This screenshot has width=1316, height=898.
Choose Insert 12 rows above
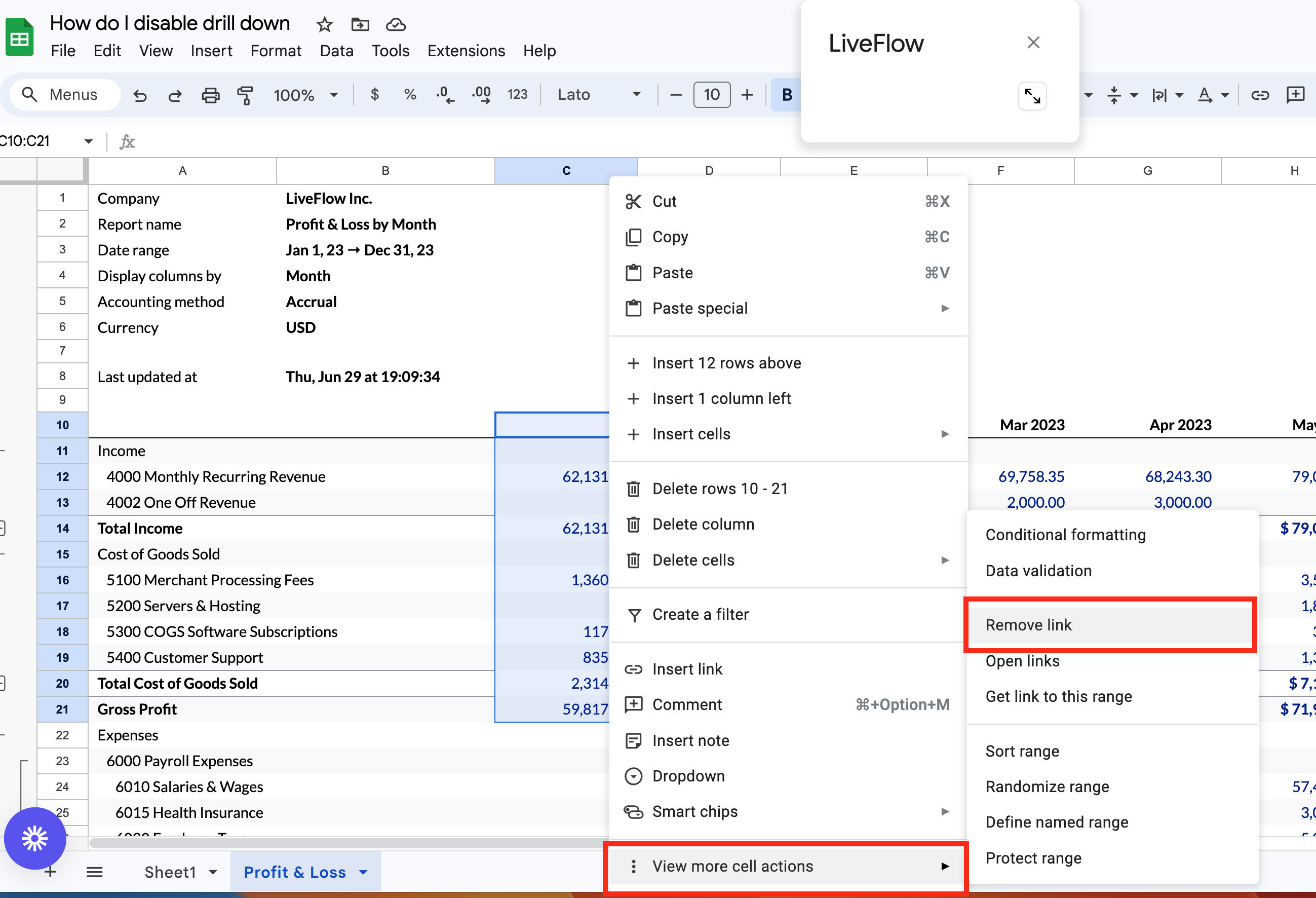coord(788,363)
